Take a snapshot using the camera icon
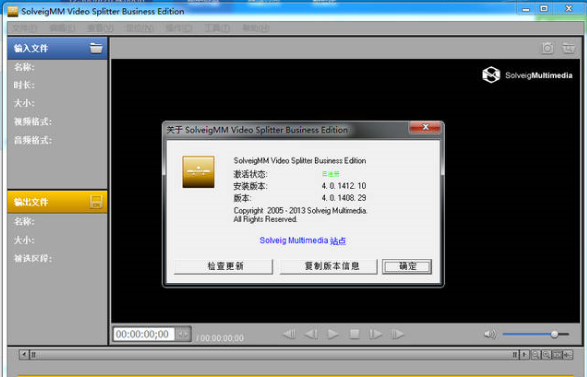Screen dimensions: 587x377 (547, 48)
